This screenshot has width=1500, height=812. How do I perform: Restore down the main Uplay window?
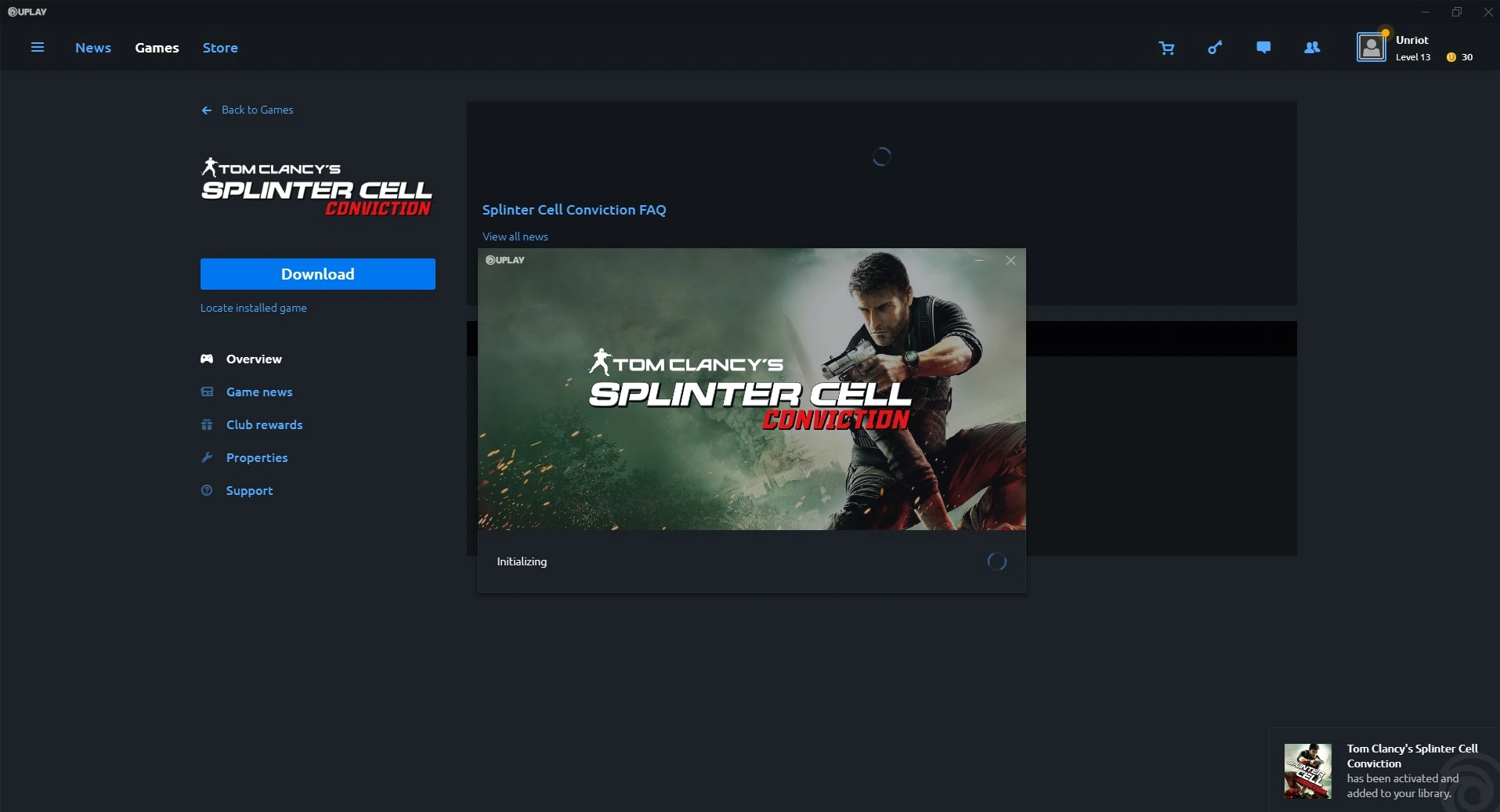(1457, 12)
